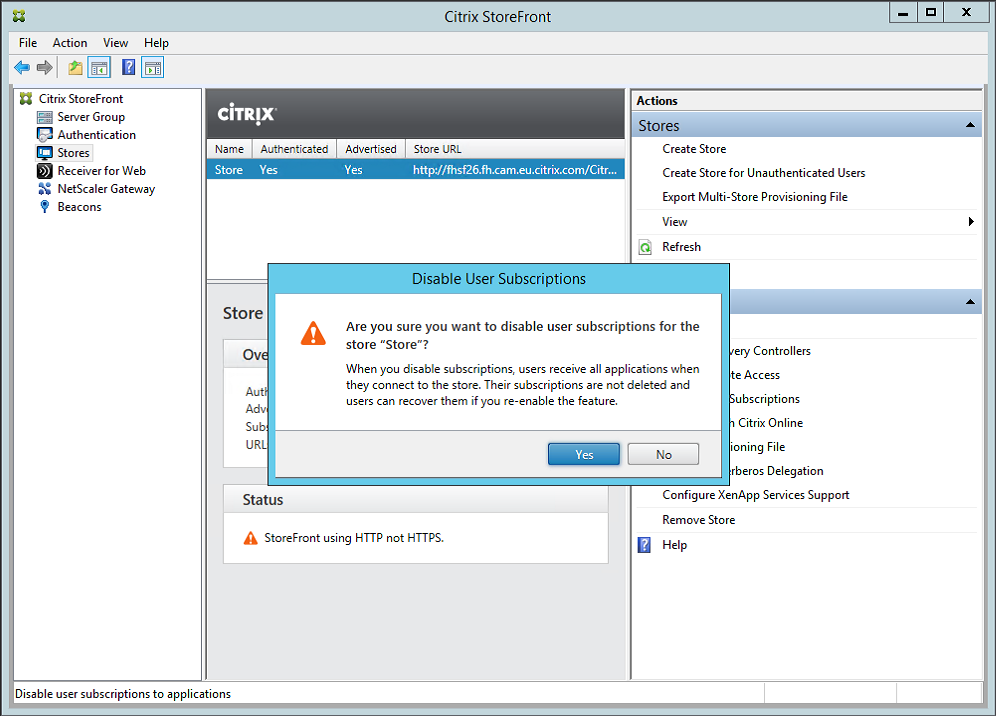The image size is (996, 716).
Task: Click the green Refresh icon in Actions
Action: (x=646, y=247)
